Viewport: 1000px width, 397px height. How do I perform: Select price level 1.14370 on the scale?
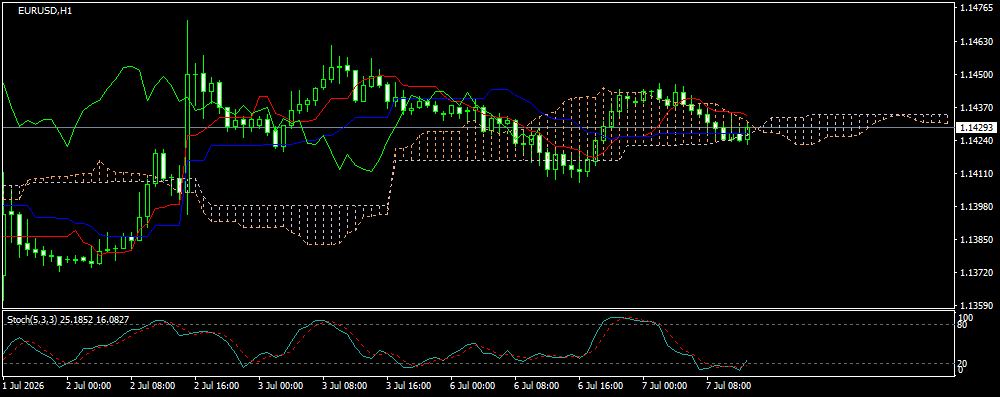[977, 107]
